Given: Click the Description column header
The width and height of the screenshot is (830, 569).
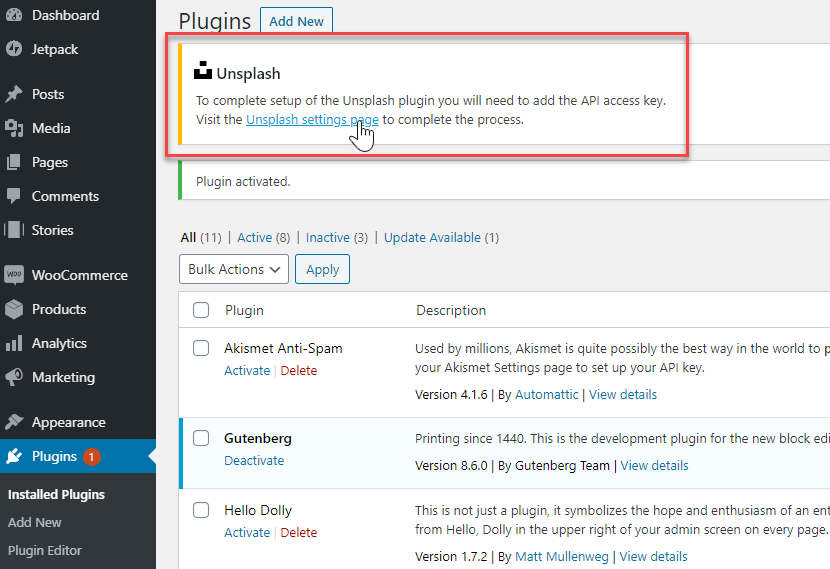Looking at the screenshot, I should pos(451,310).
